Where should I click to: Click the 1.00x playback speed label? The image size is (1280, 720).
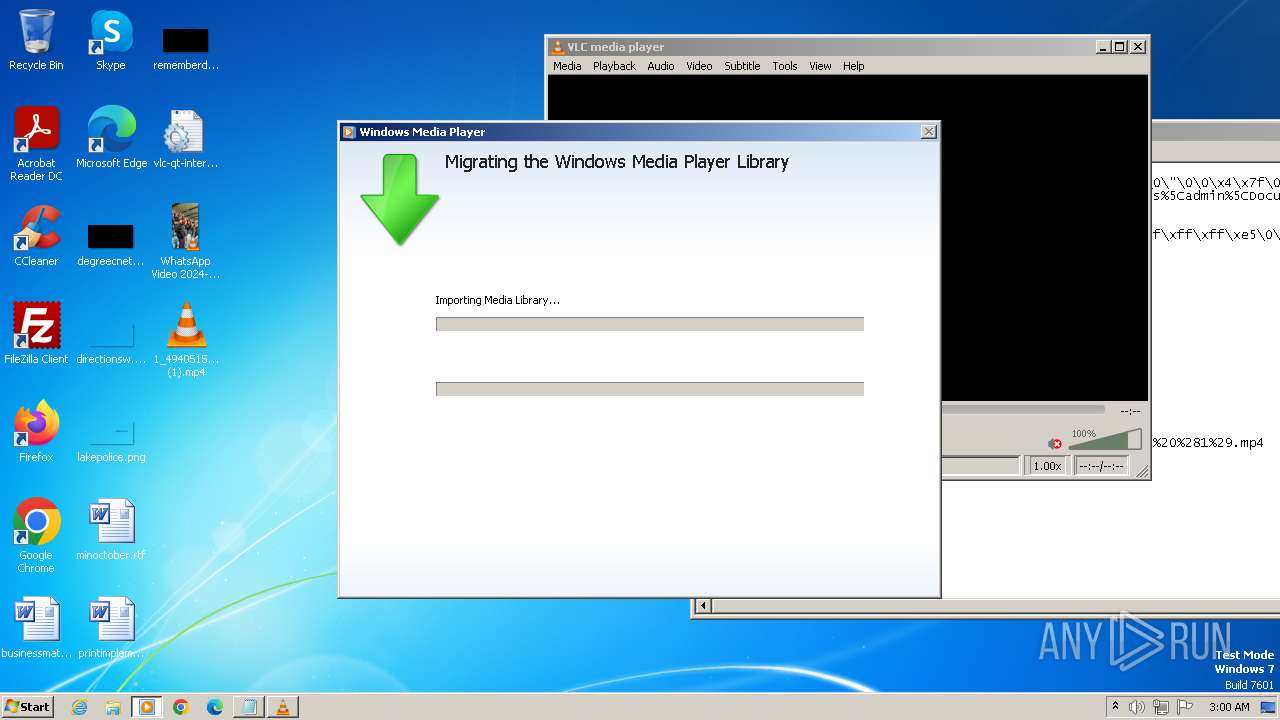(x=1047, y=466)
